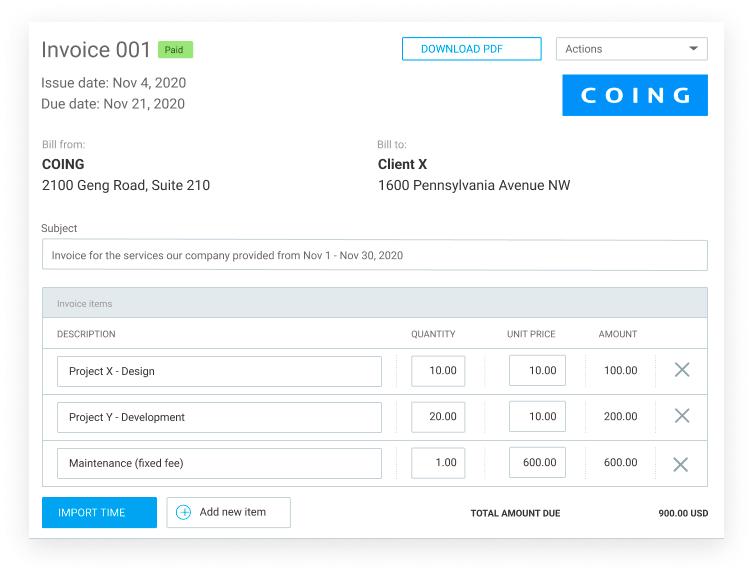
Task: Click the Maintenance quantity field showing 1.00
Action: [438, 463]
